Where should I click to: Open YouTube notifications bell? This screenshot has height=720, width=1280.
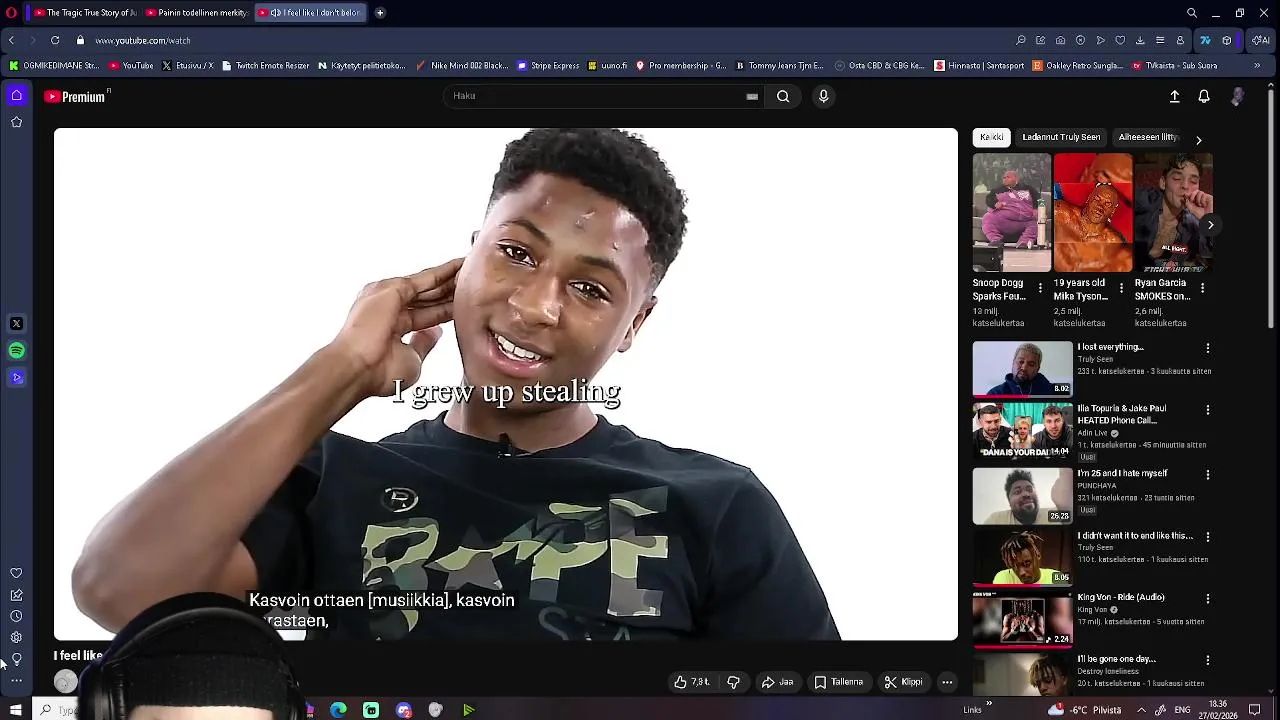click(1204, 96)
